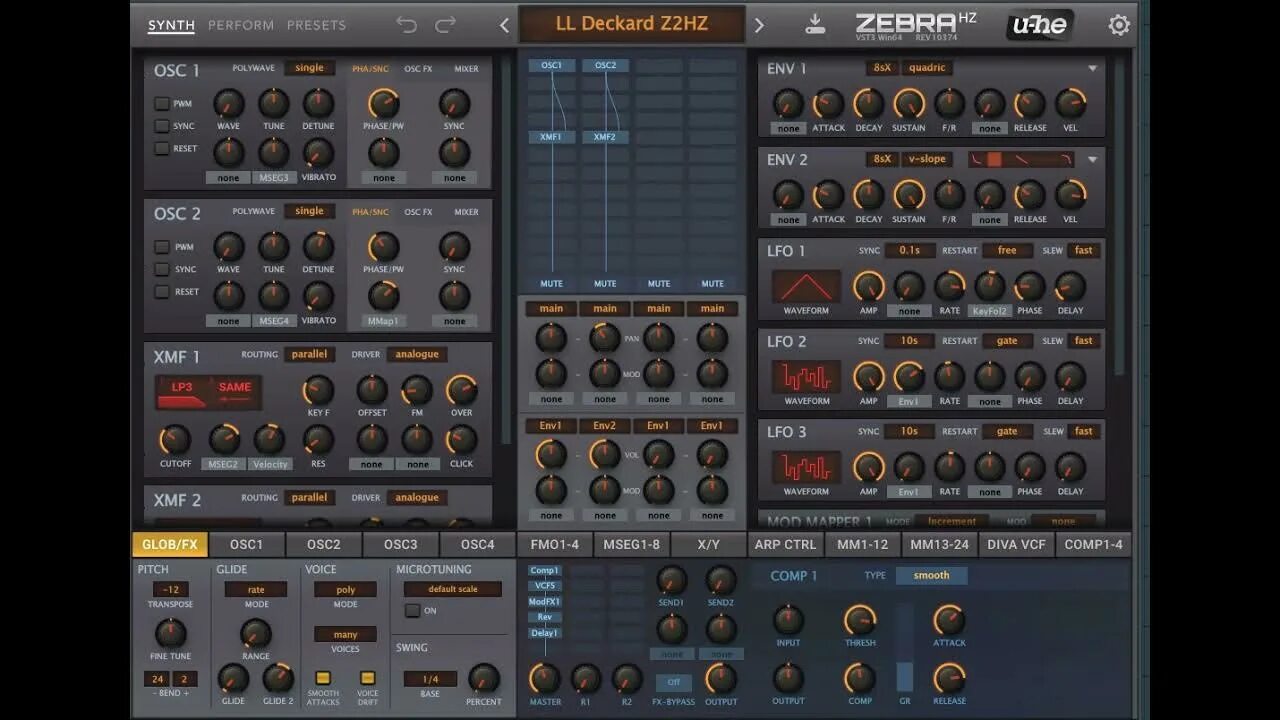The image size is (1280, 720).
Task: Open the LFO 3 waveform display
Action: click(806, 467)
